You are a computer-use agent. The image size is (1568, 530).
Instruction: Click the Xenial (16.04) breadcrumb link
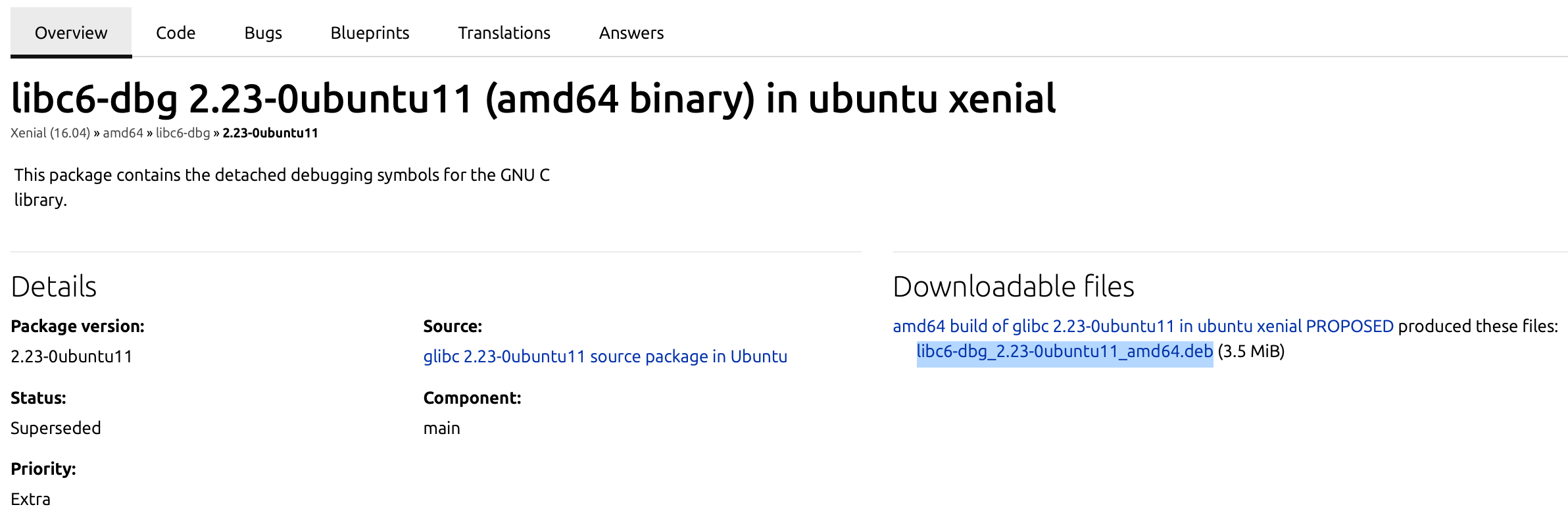click(x=50, y=133)
